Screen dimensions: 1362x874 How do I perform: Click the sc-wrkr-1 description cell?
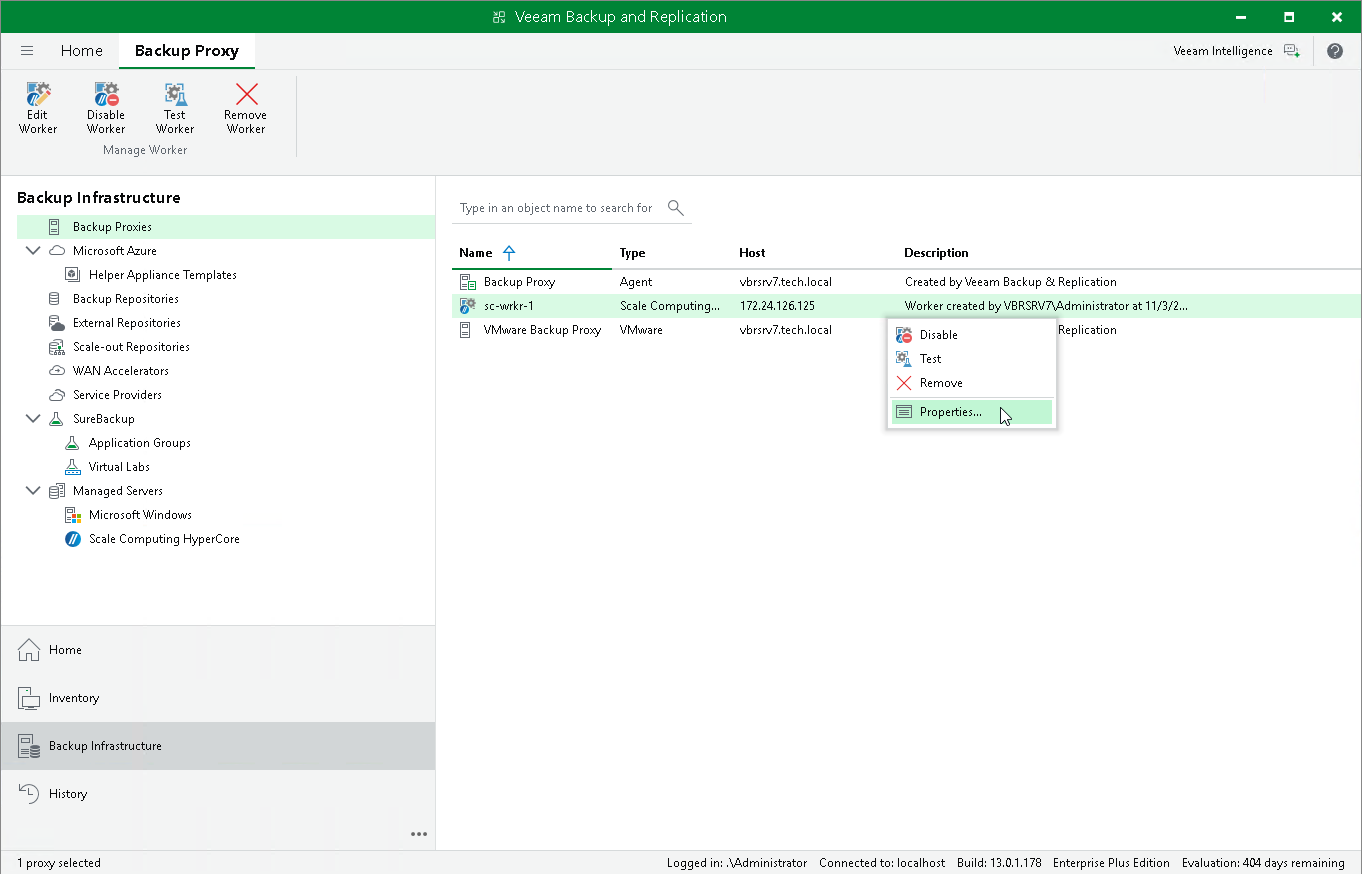coord(1047,306)
